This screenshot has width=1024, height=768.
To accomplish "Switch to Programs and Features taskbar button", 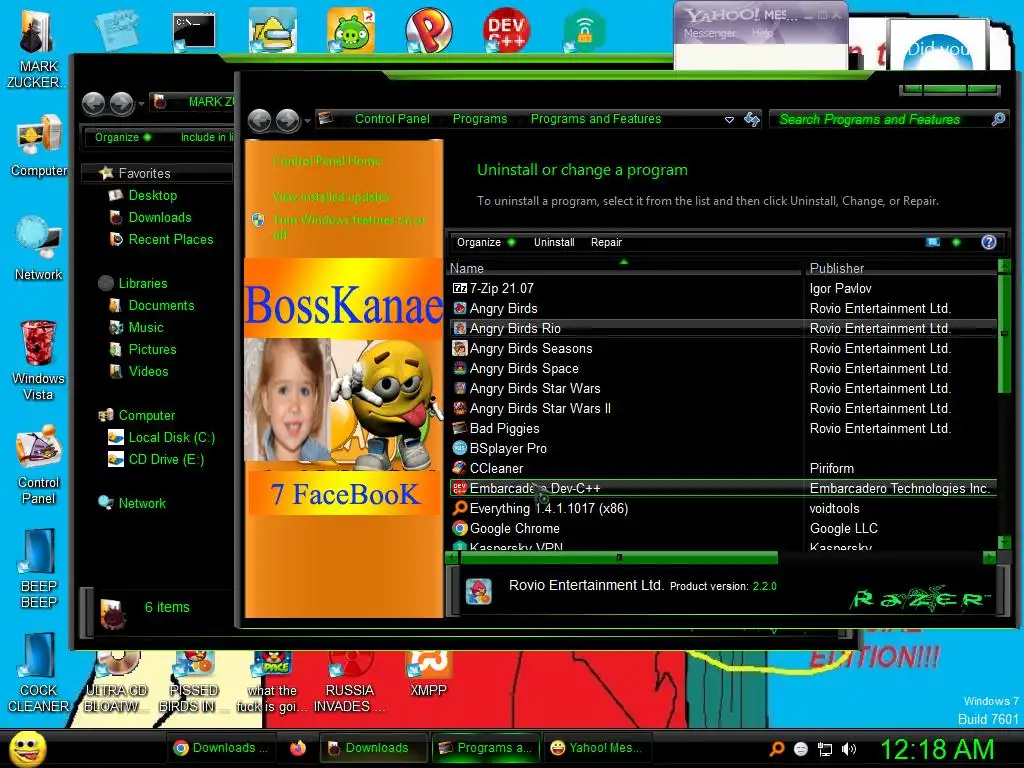I will tap(485, 748).
